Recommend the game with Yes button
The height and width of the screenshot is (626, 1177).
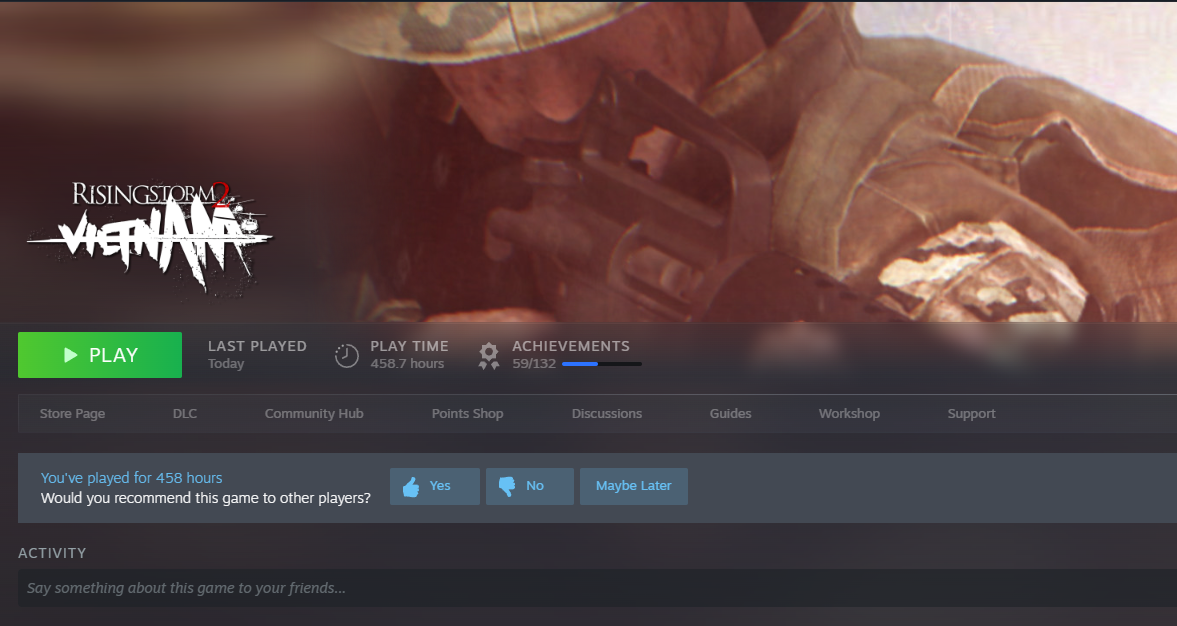tap(435, 486)
